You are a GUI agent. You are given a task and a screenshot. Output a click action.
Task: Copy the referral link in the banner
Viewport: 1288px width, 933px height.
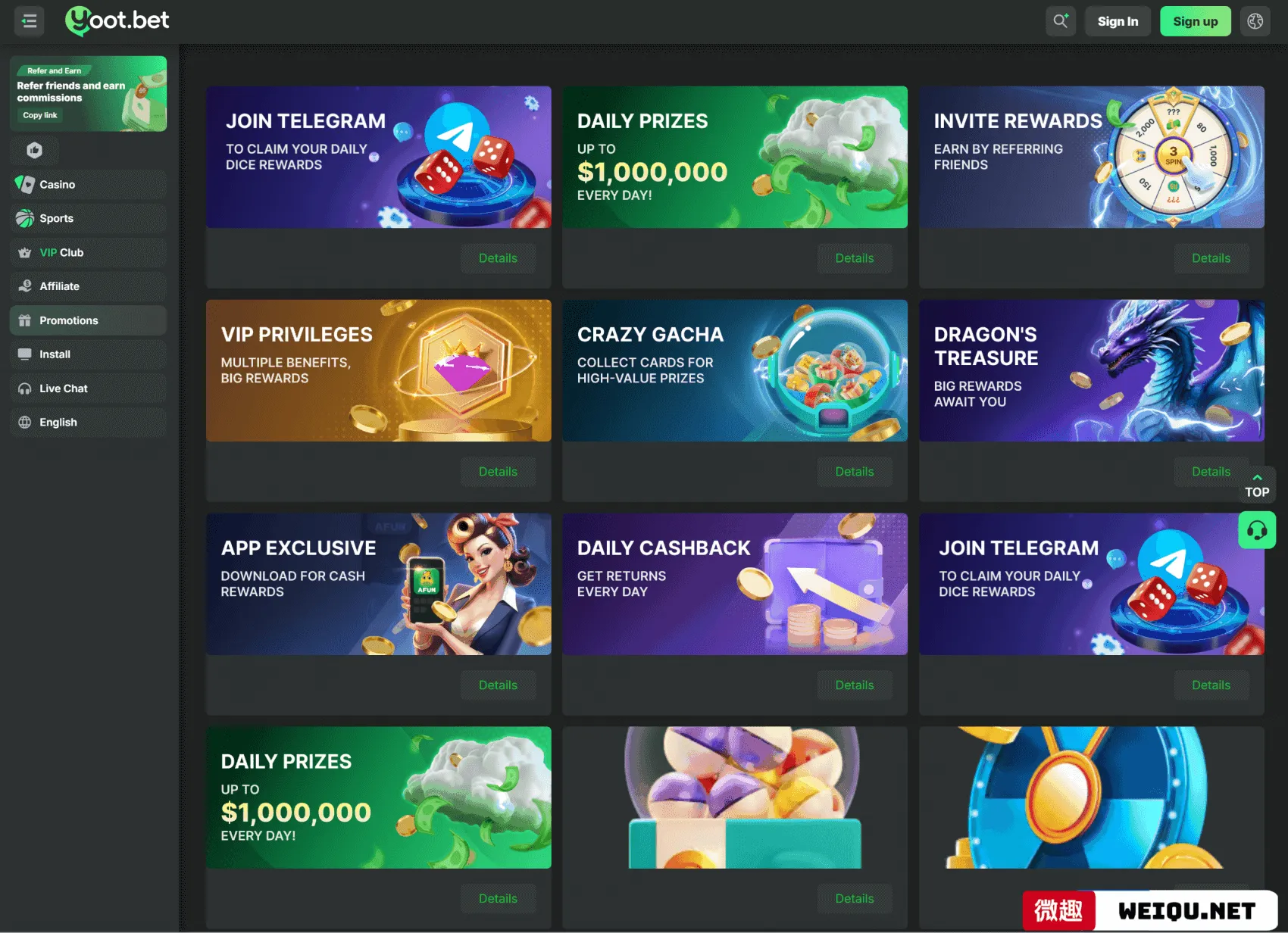(x=40, y=115)
